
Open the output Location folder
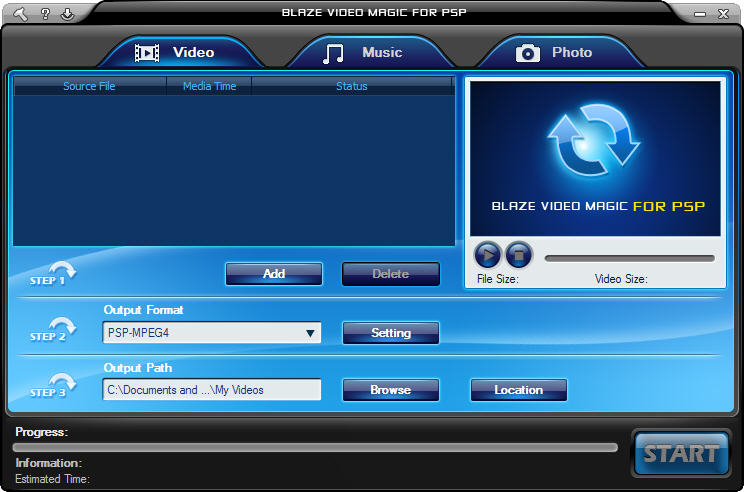pos(518,390)
